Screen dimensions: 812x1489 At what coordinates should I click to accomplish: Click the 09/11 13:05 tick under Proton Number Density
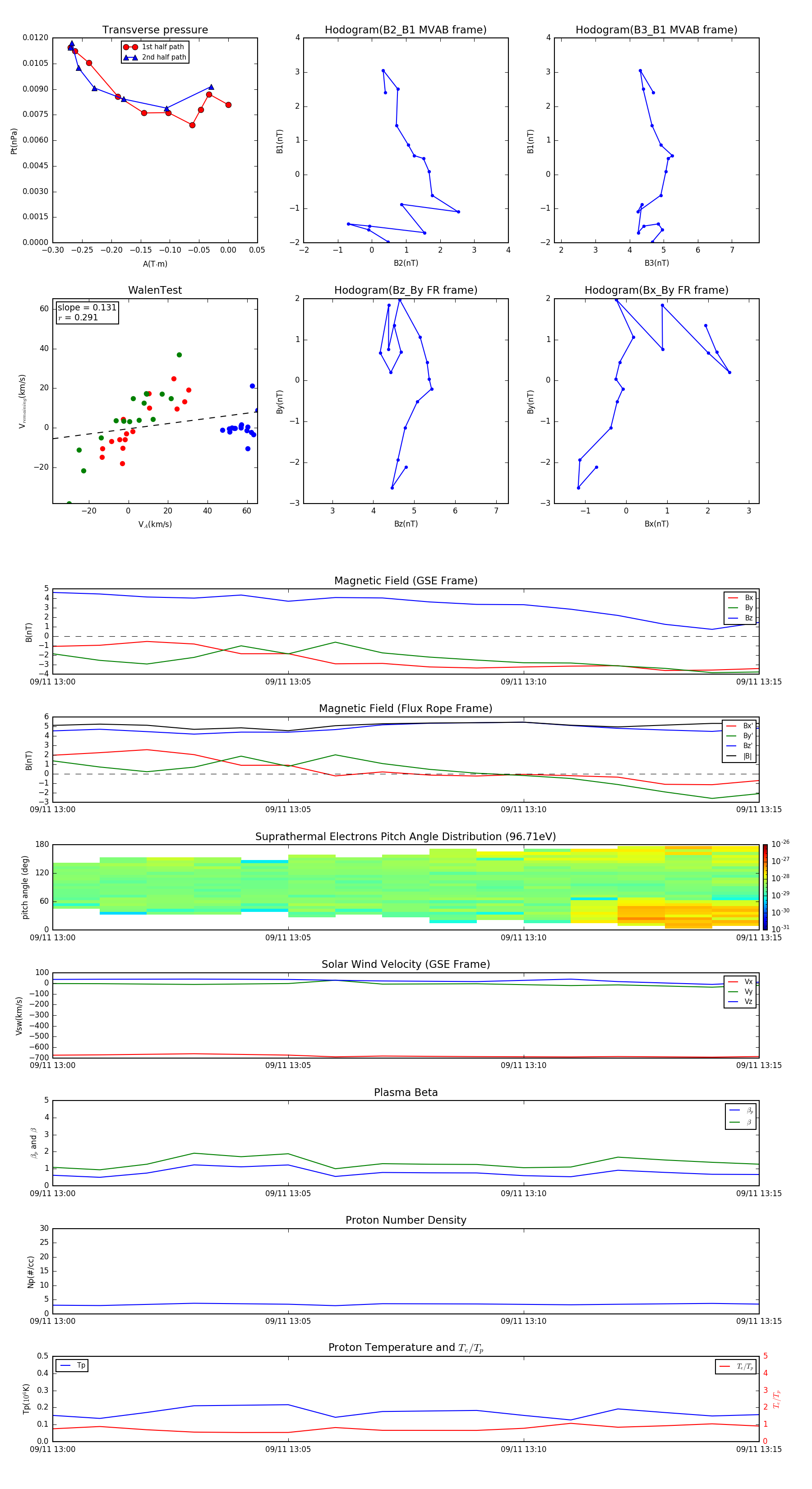pos(288,1321)
